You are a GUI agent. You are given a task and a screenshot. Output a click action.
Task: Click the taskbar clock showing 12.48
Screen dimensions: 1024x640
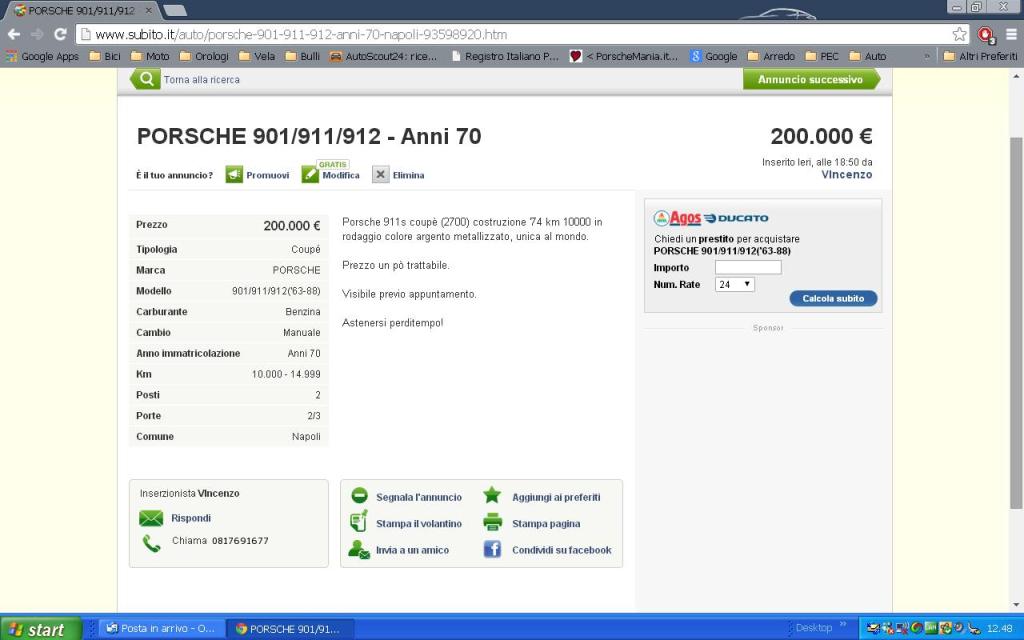1000,629
